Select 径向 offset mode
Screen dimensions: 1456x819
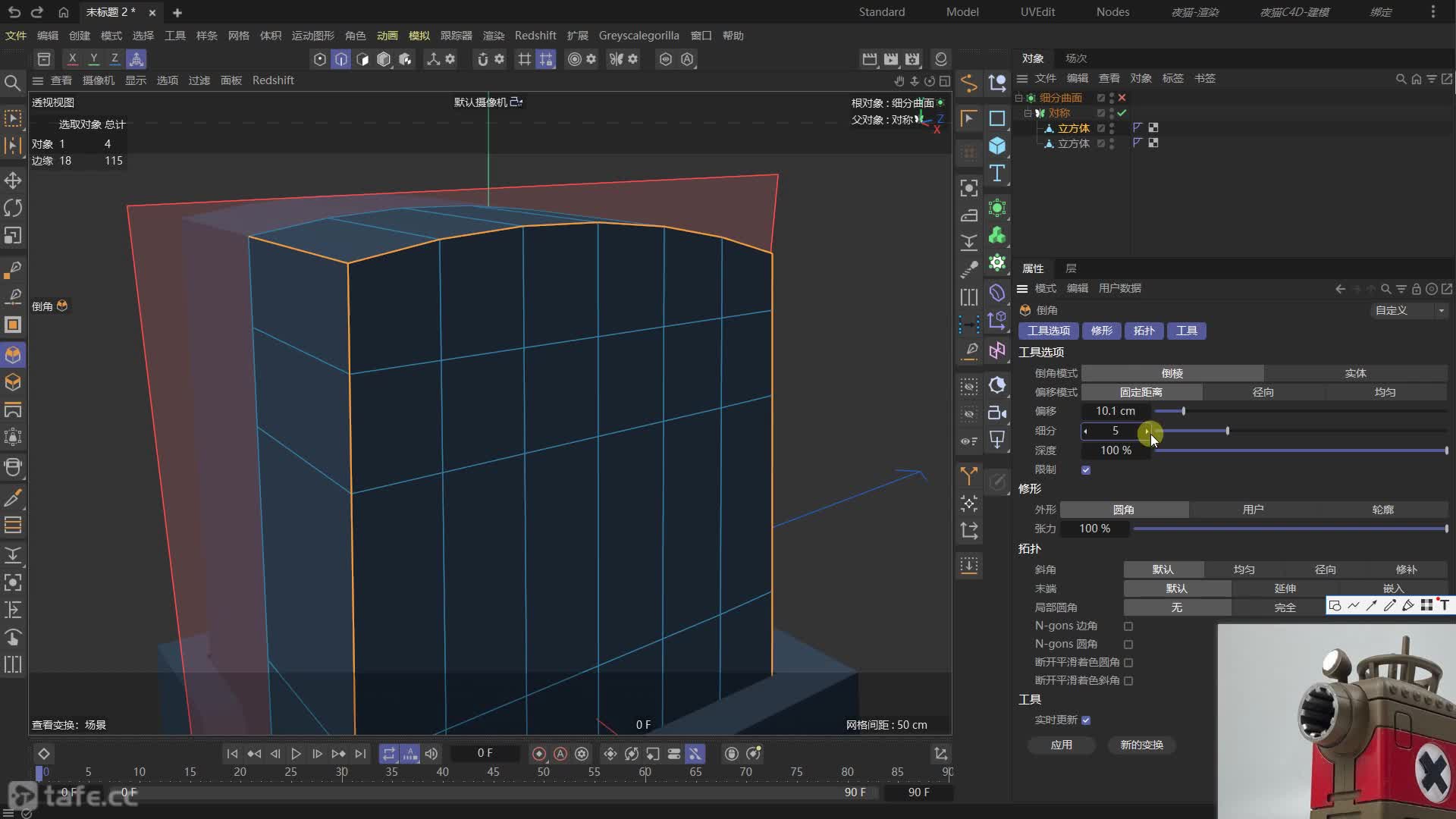pos(1263,392)
